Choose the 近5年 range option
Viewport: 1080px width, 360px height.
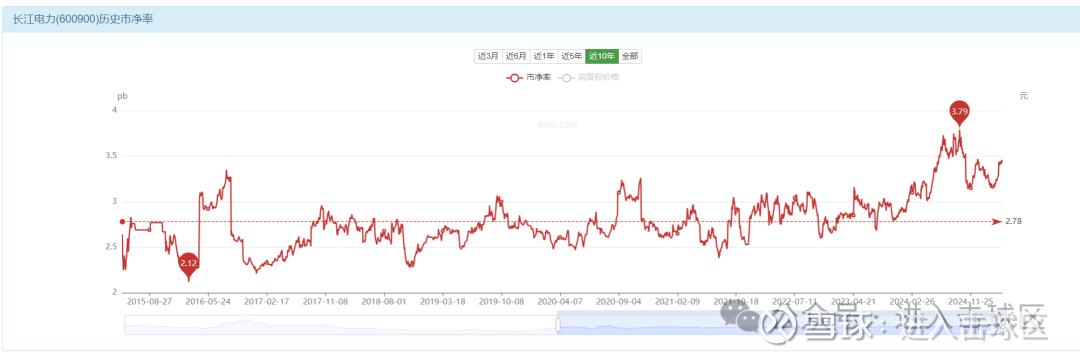(572, 56)
